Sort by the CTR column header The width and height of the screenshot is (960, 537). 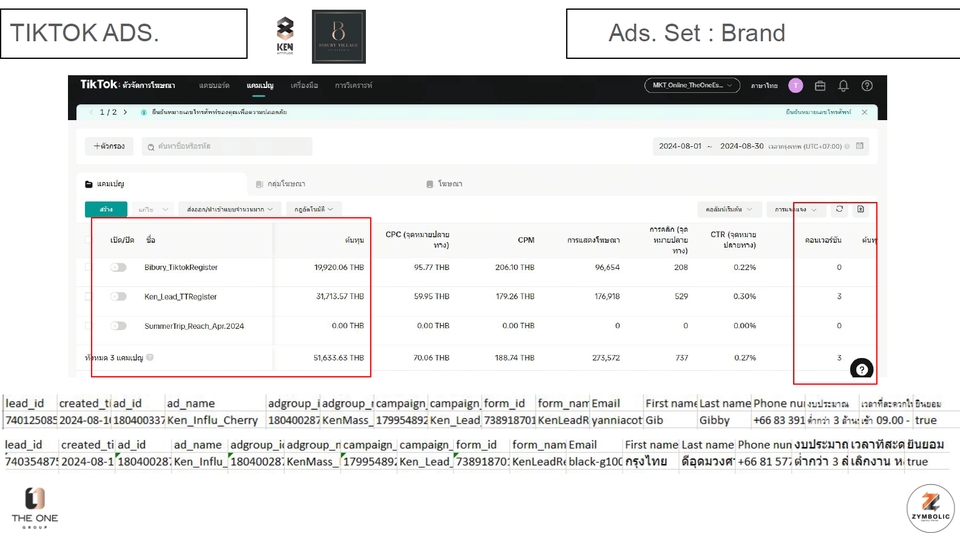[x=733, y=239]
